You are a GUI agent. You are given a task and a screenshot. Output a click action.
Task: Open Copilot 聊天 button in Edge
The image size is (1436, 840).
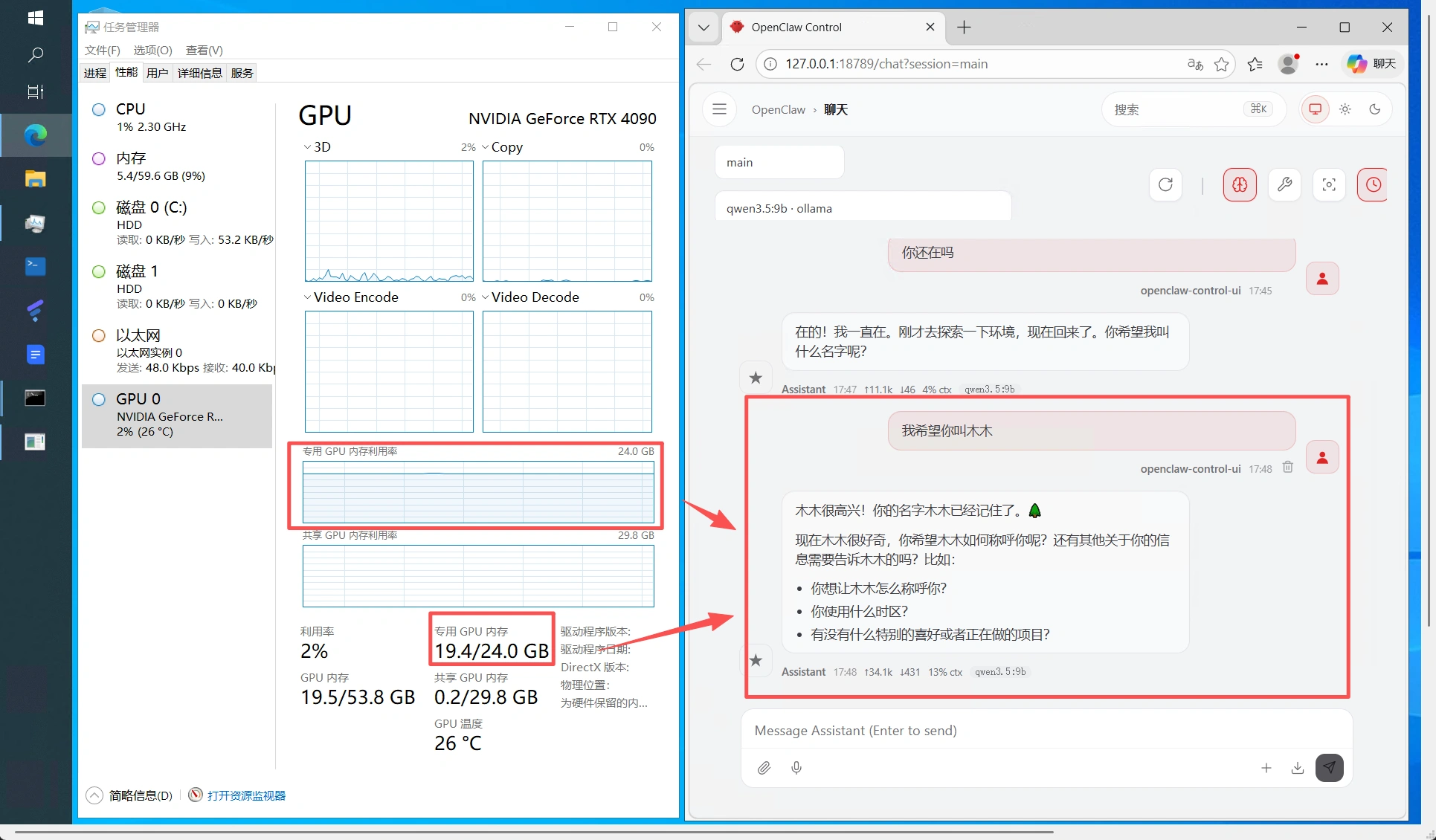tap(1372, 64)
